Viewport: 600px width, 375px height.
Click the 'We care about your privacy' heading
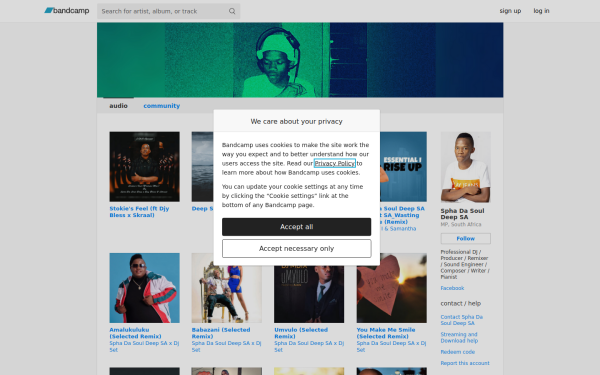click(297, 121)
